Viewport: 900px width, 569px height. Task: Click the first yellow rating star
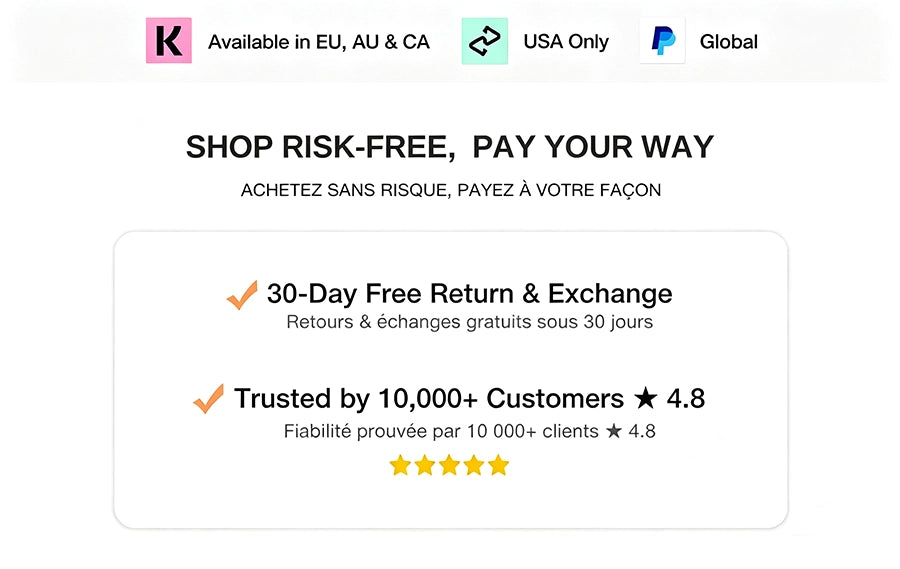tap(400, 465)
